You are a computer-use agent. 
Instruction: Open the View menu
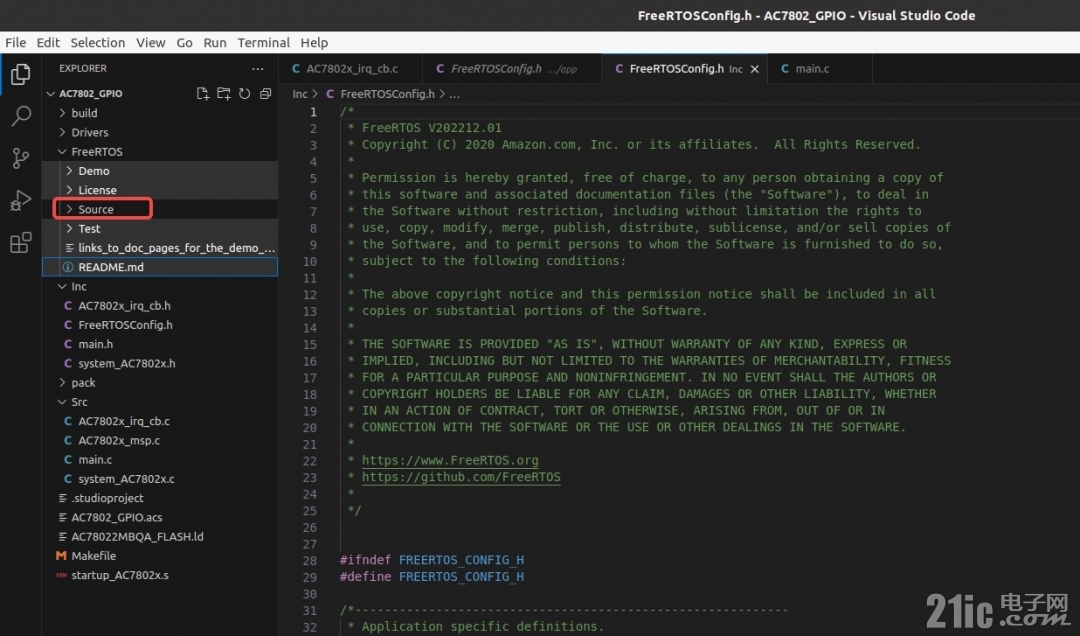[x=150, y=43]
